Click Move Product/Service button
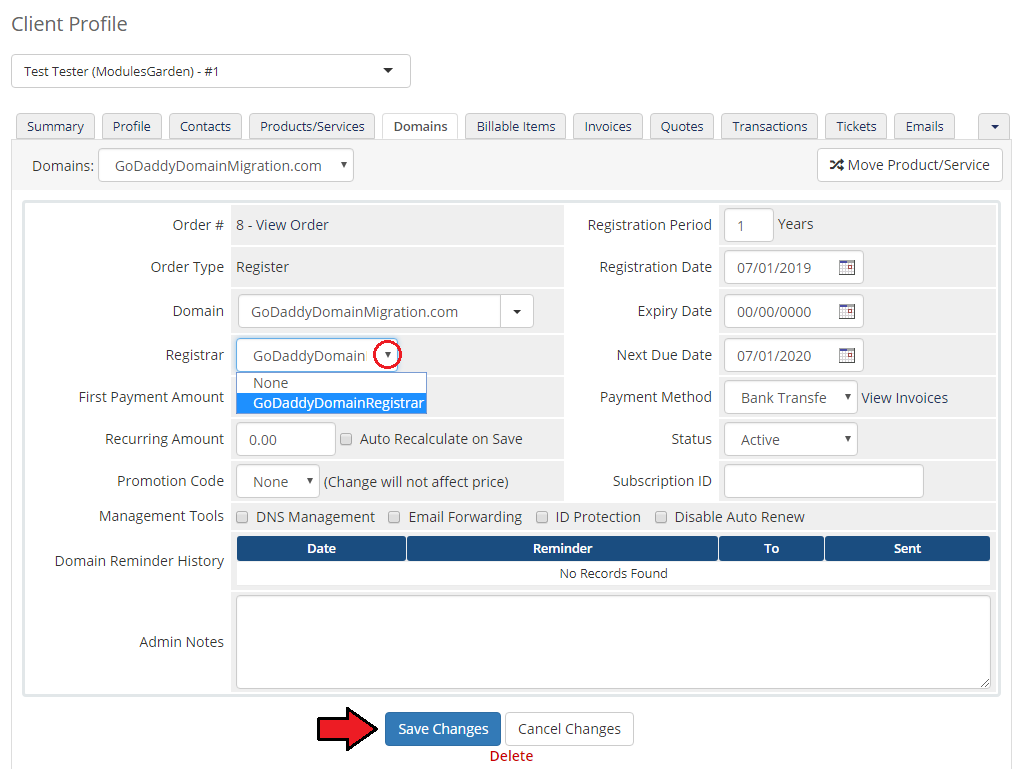1024x769 pixels. (909, 165)
